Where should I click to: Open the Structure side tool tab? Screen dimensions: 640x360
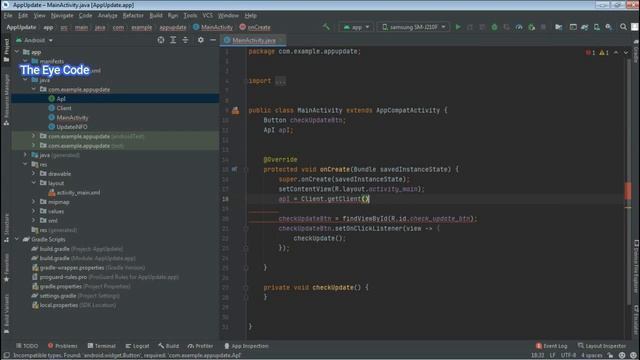[6, 228]
